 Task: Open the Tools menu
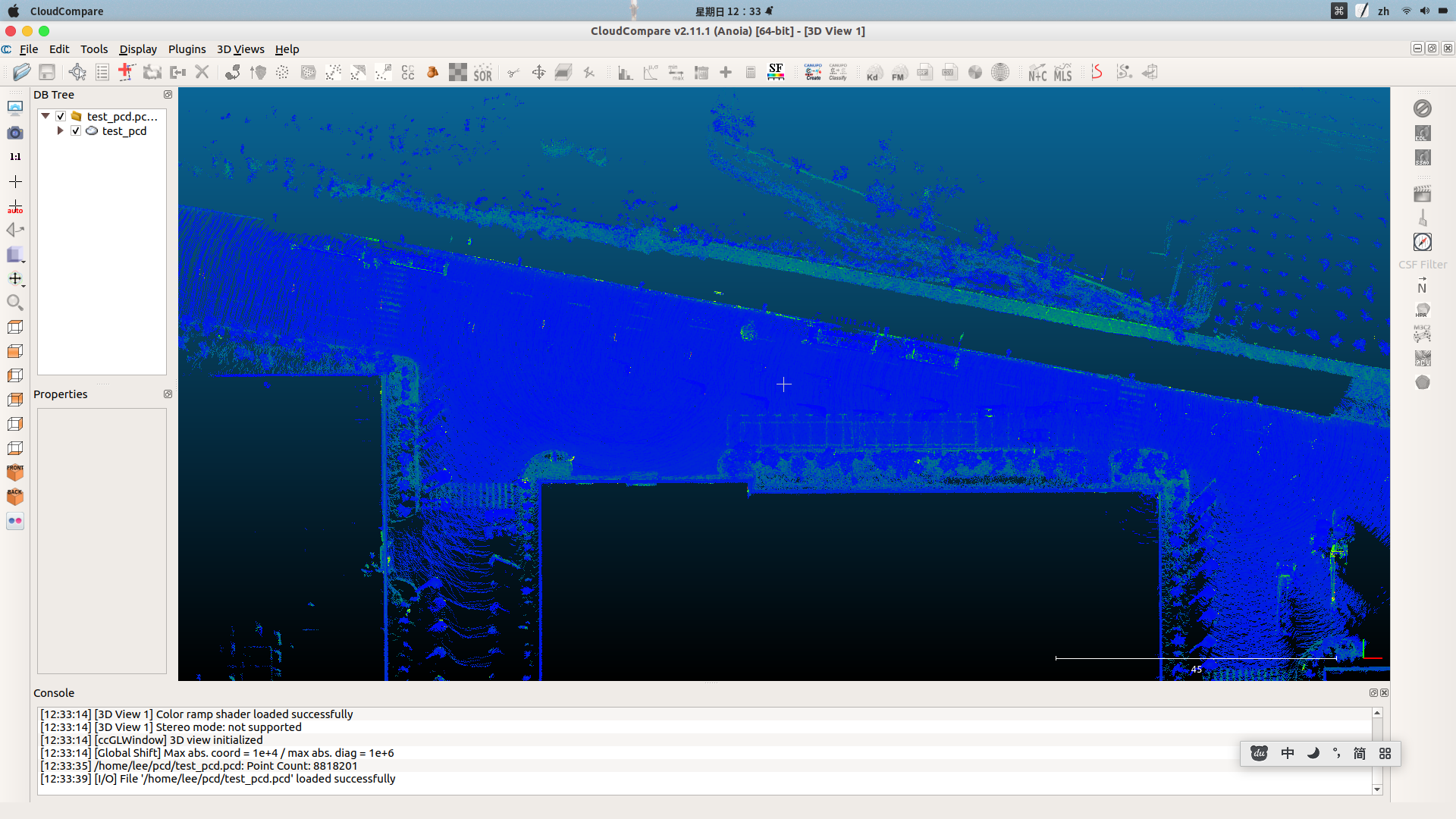pos(94,49)
